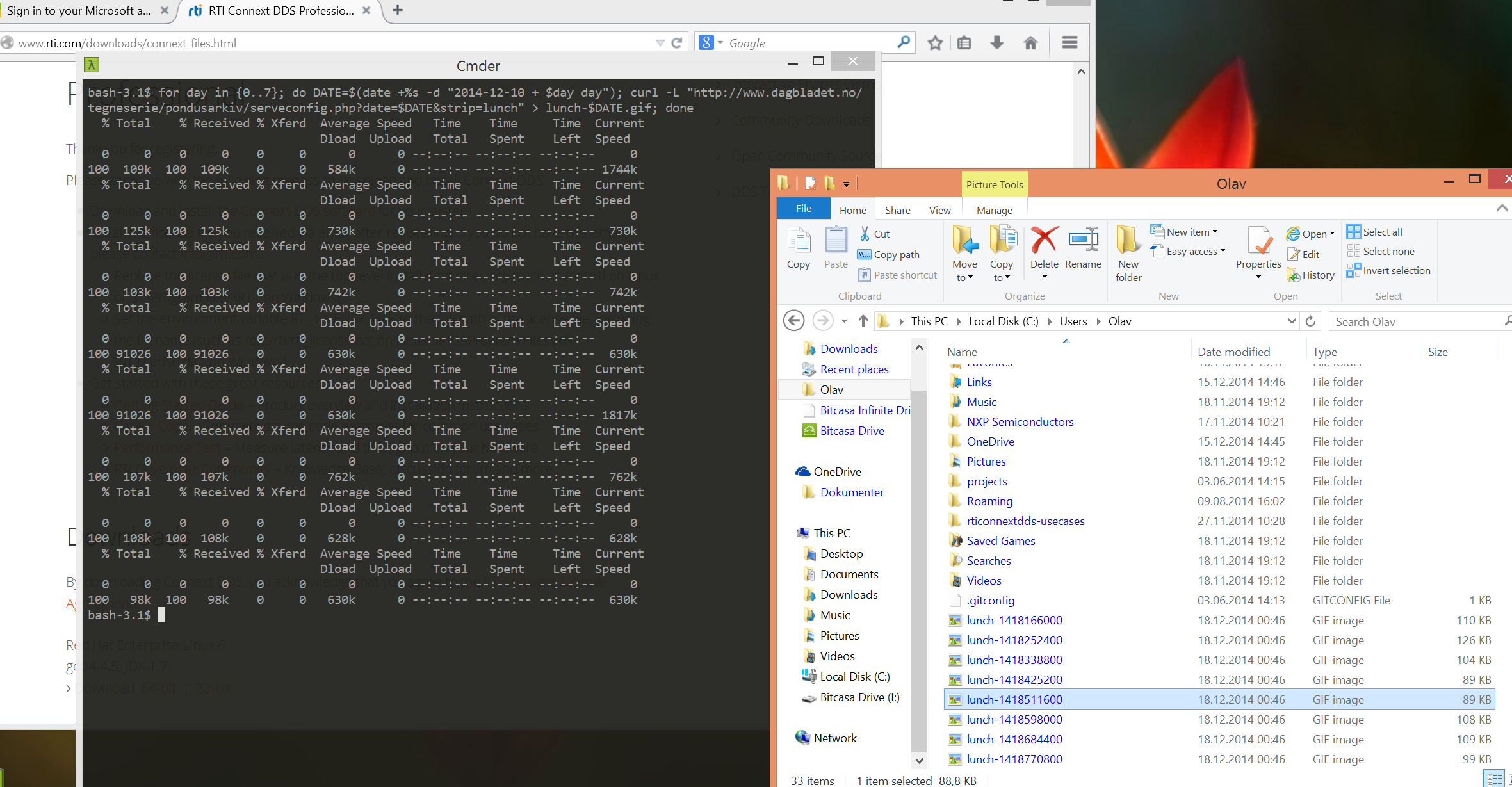Viewport: 1512px width, 787px height.
Task: Open the browser hamburger menu
Action: point(1069,42)
